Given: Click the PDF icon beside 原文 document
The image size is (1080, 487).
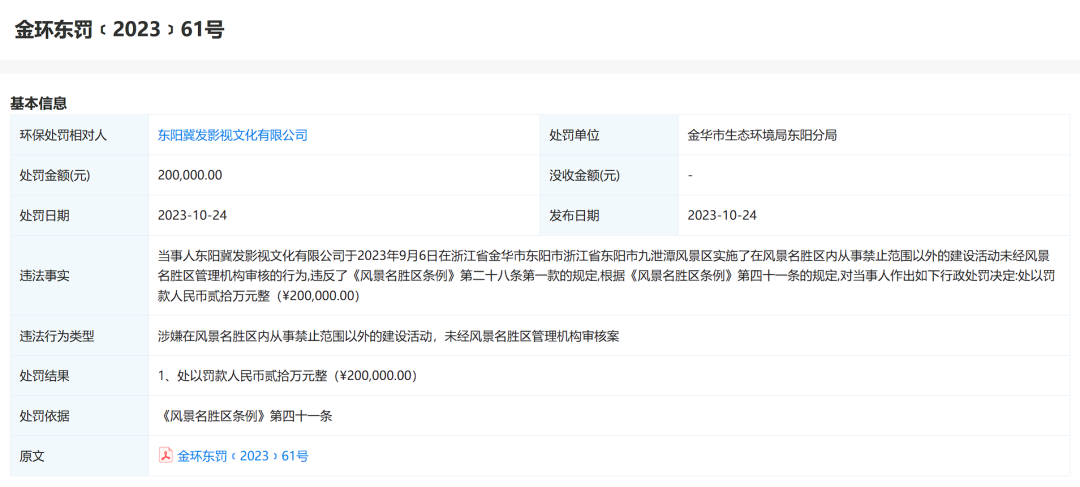Looking at the screenshot, I should (166, 455).
